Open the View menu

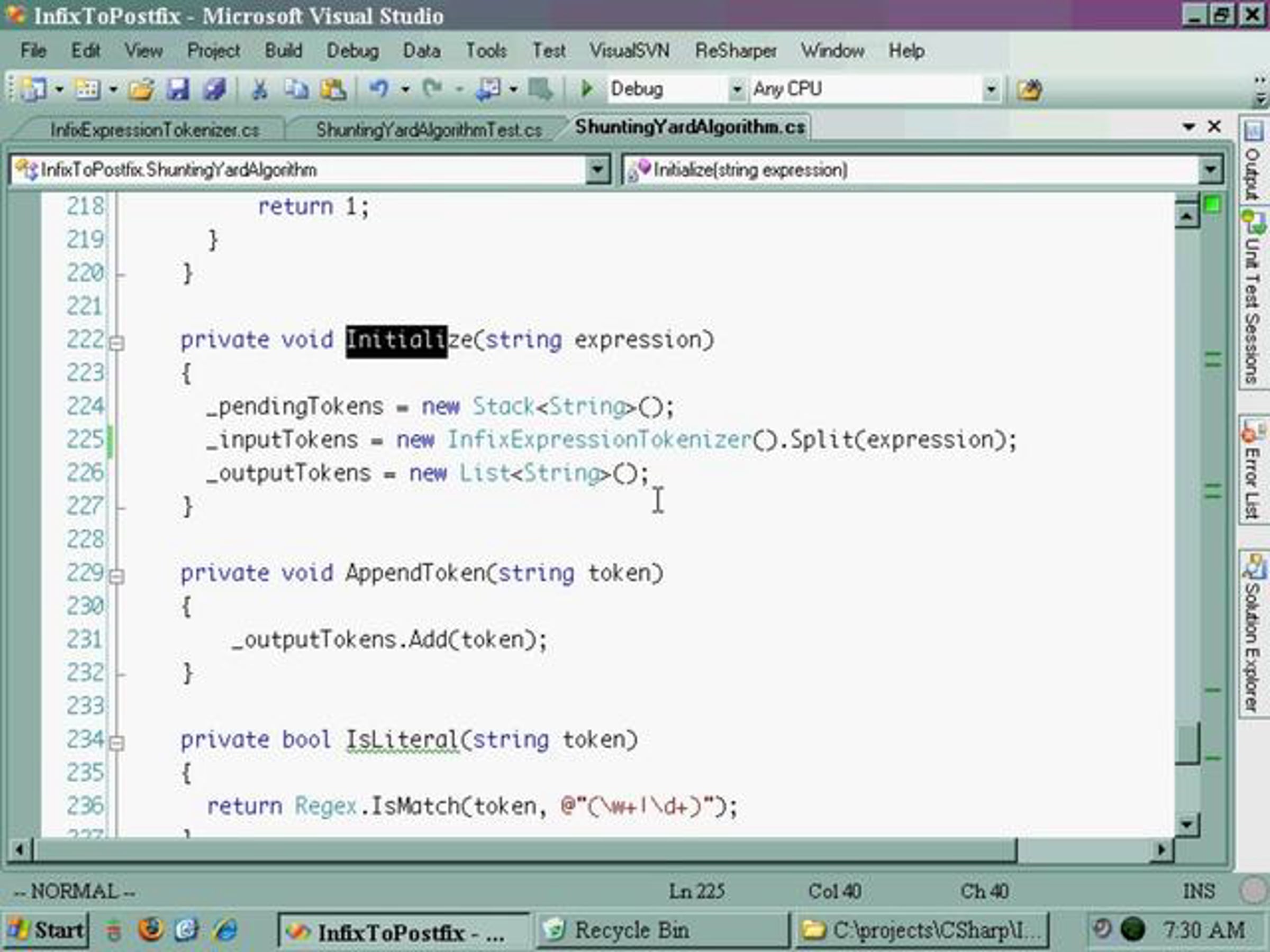(143, 51)
